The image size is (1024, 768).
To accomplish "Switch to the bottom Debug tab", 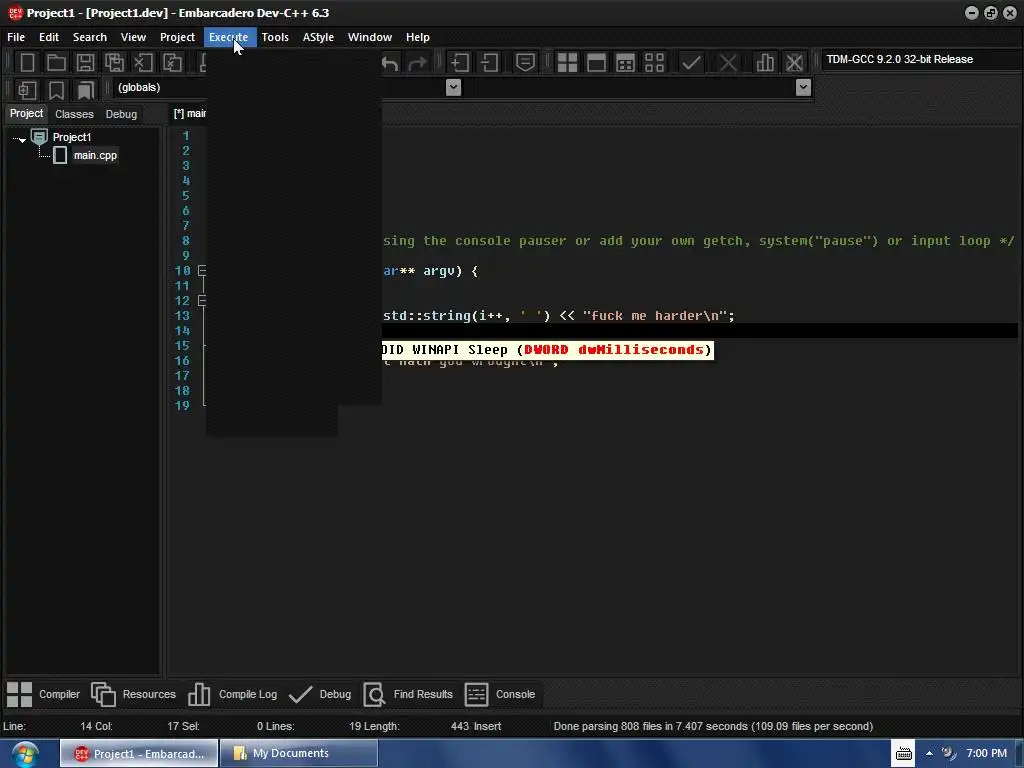I will 319,694.
